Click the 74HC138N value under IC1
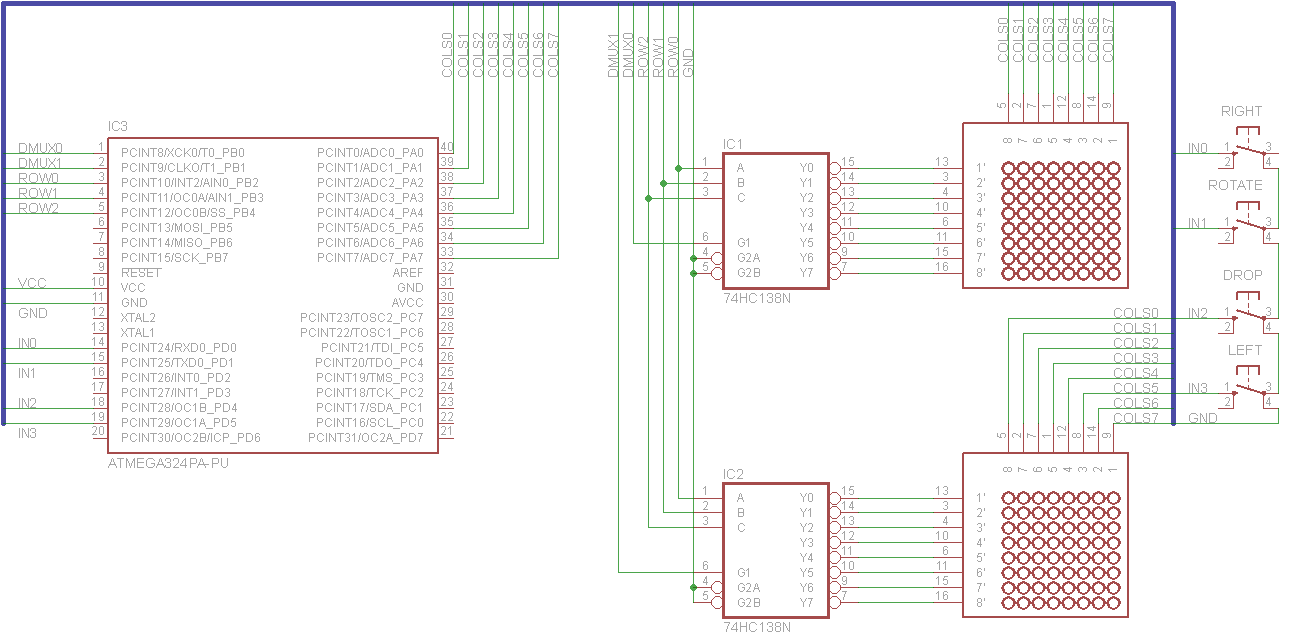 pyautogui.click(x=757, y=298)
